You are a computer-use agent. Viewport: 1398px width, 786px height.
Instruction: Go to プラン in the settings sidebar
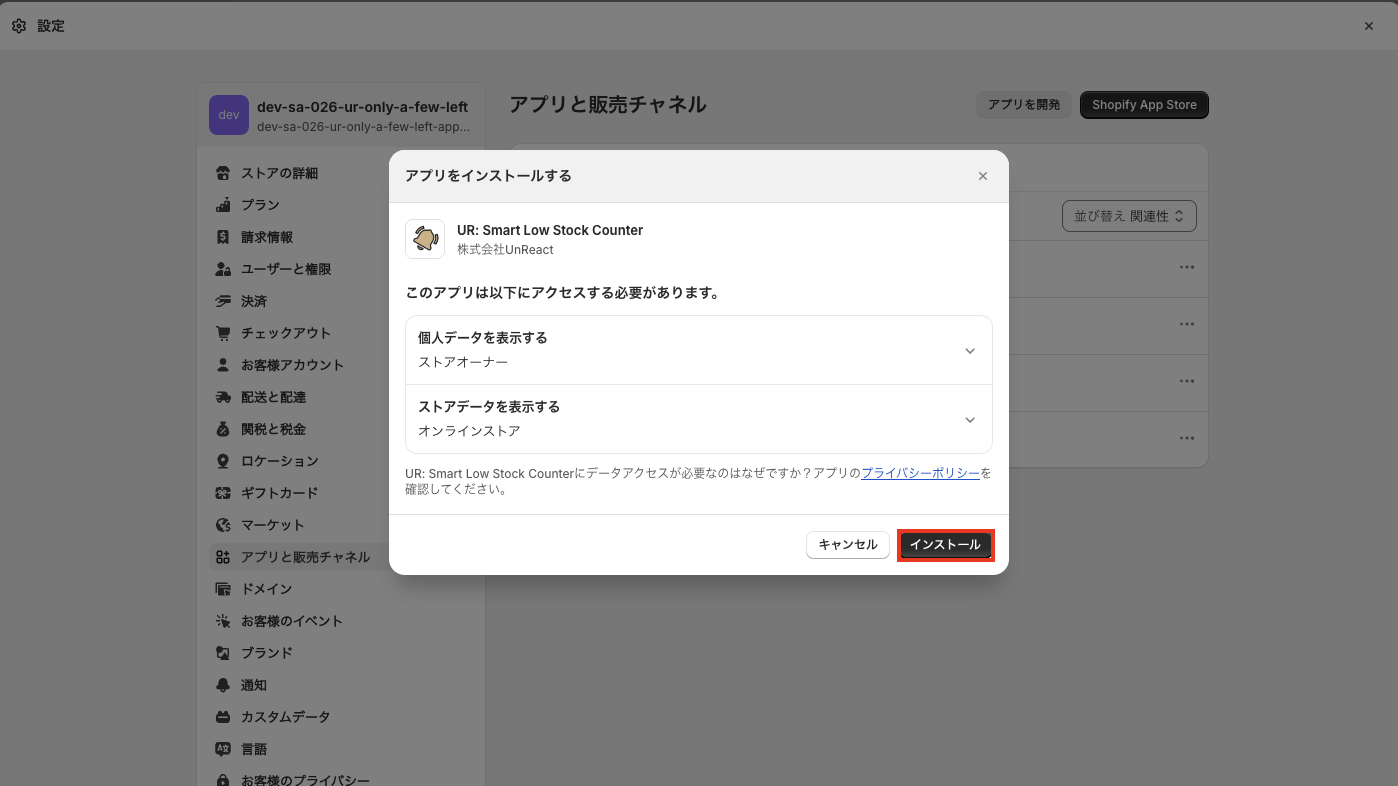[260, 205]
